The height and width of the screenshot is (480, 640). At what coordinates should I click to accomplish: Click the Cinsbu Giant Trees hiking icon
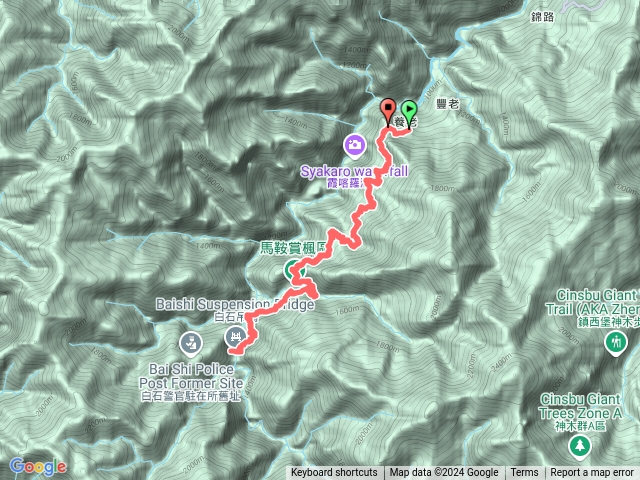(616, 342)
